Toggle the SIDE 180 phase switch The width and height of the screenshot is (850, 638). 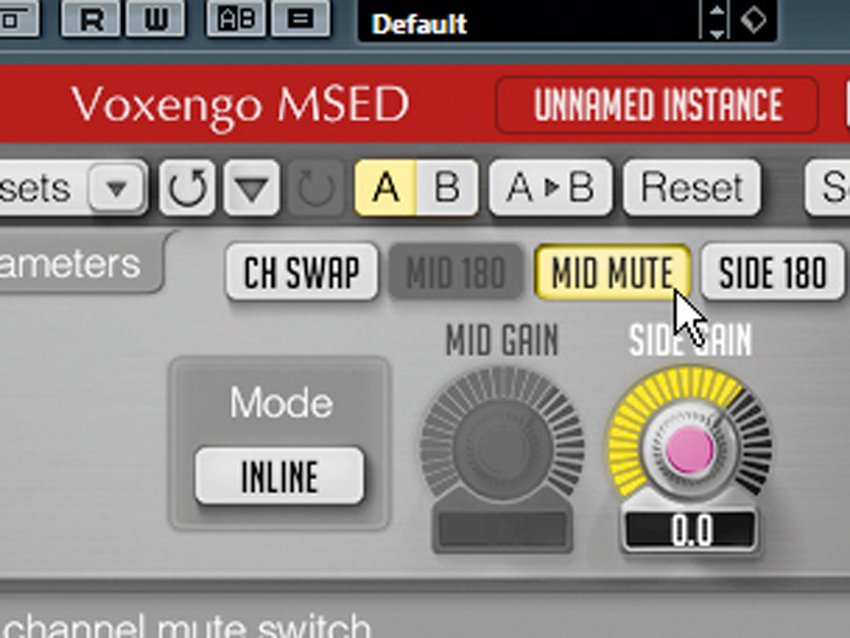pyautogui.click(x=772, y=272)
